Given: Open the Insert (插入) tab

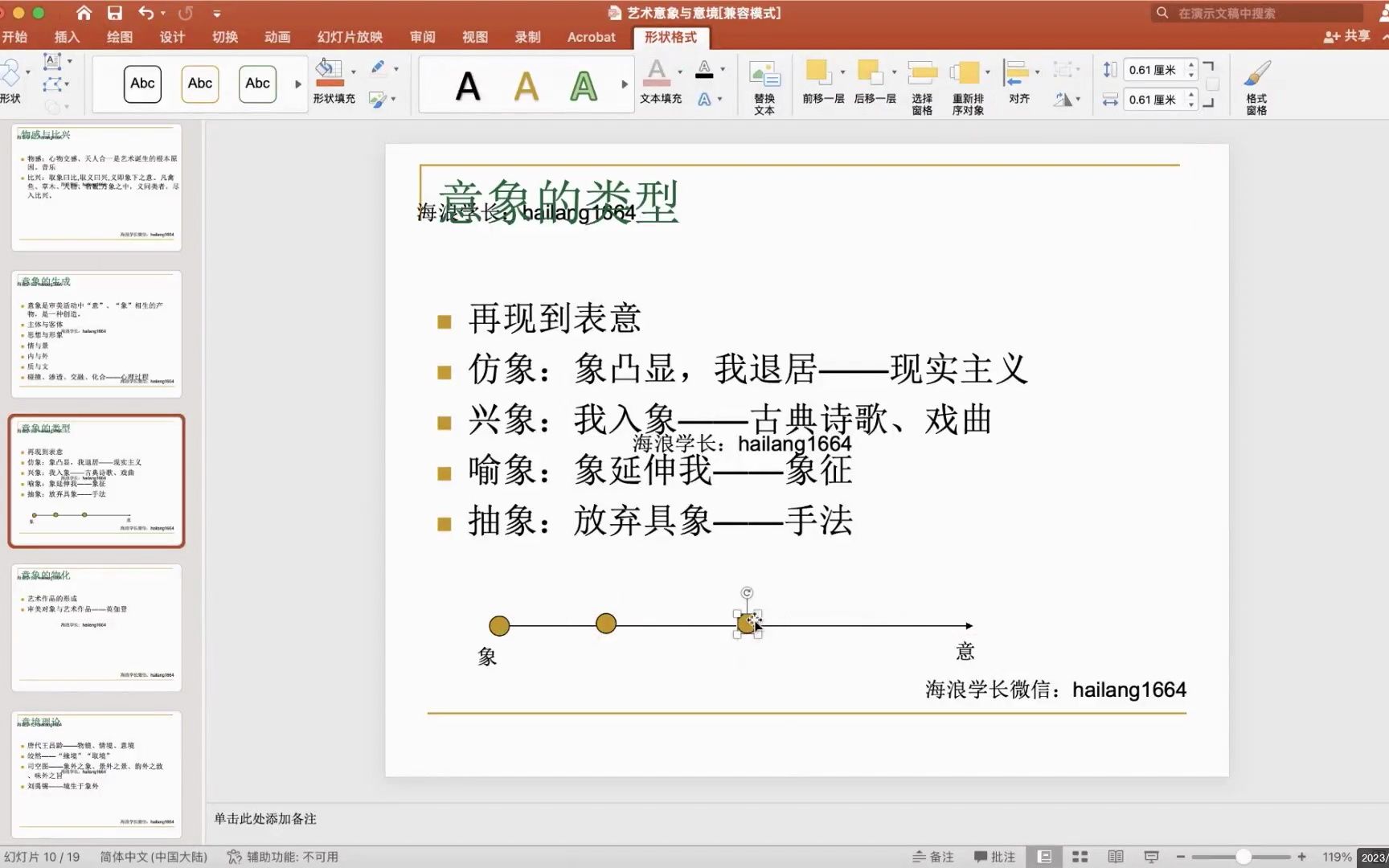Looking at the screenshot, I should point(67,37).
